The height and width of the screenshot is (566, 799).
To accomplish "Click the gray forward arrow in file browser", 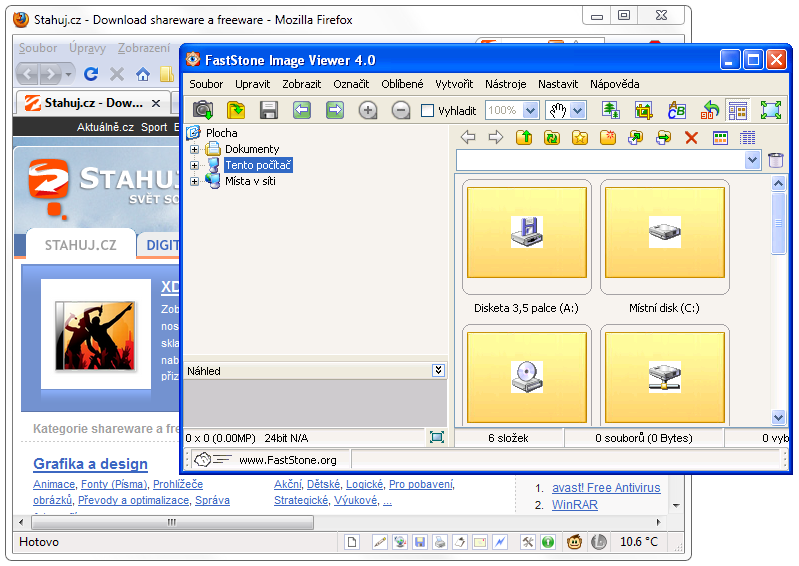I will pos(496,137).
